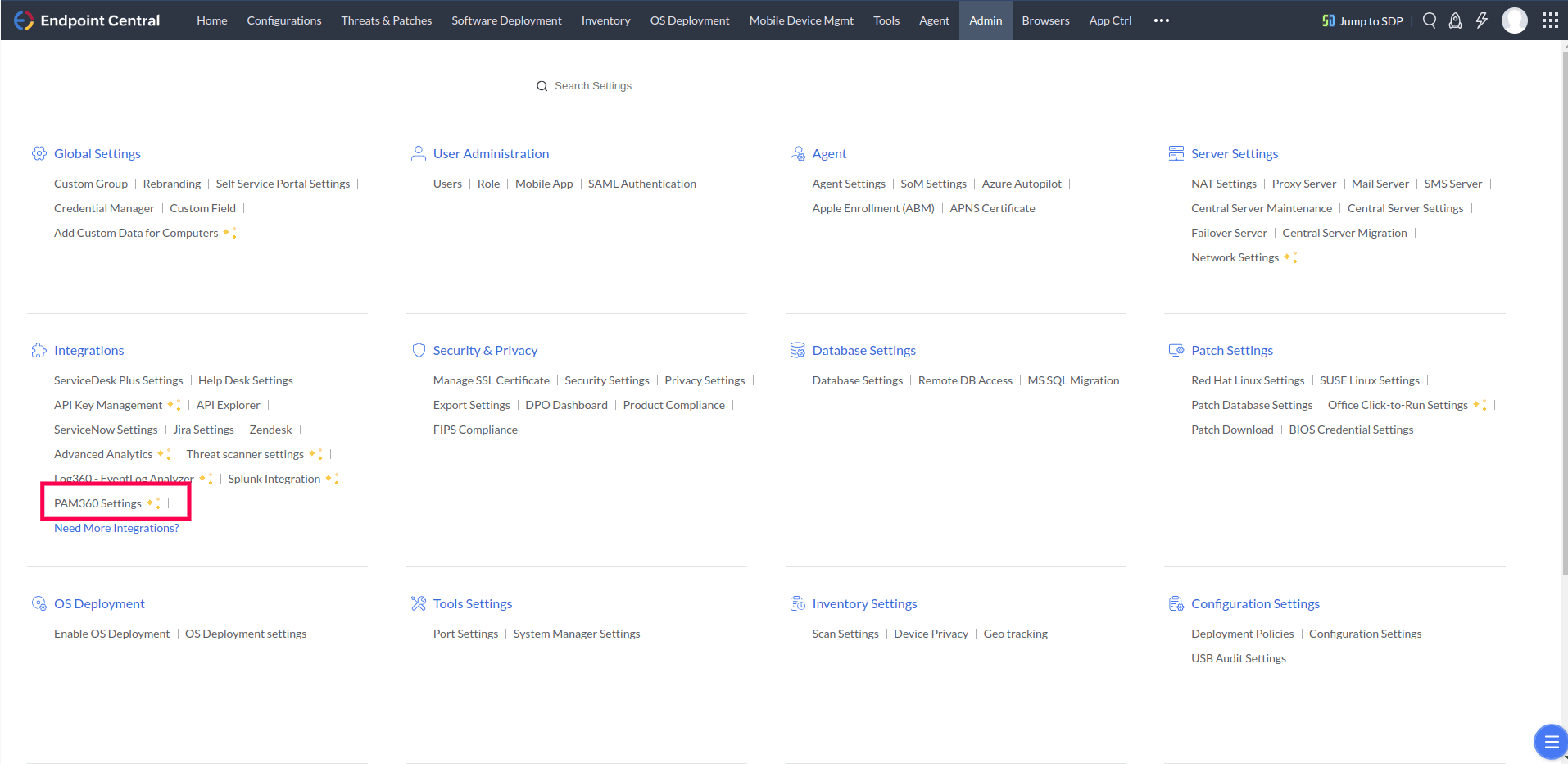Viewport: 1568px width, 764px height.
Task: Click the Patch Settings icon
Action: [1176, 350]
